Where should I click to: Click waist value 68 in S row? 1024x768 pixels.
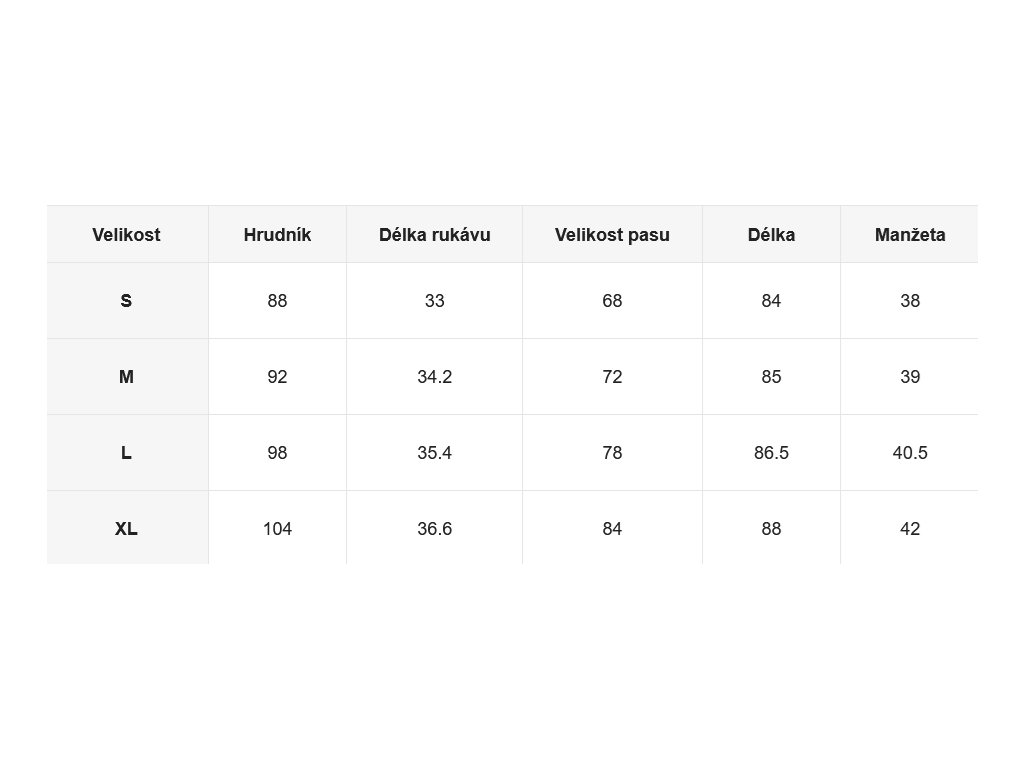[612, 300]
